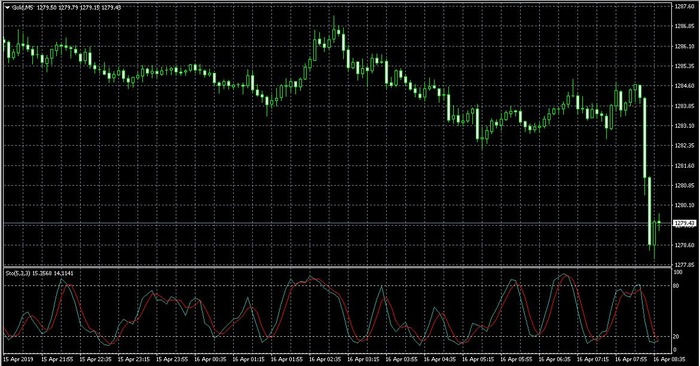
Task: Click the 16 Apr 05:15 time label
Action: tap(477, 358)
